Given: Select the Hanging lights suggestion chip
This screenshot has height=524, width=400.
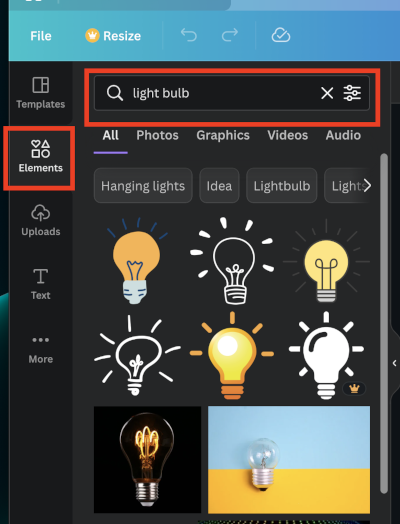Looking at the screenshot, I should (x=143, y=185).
